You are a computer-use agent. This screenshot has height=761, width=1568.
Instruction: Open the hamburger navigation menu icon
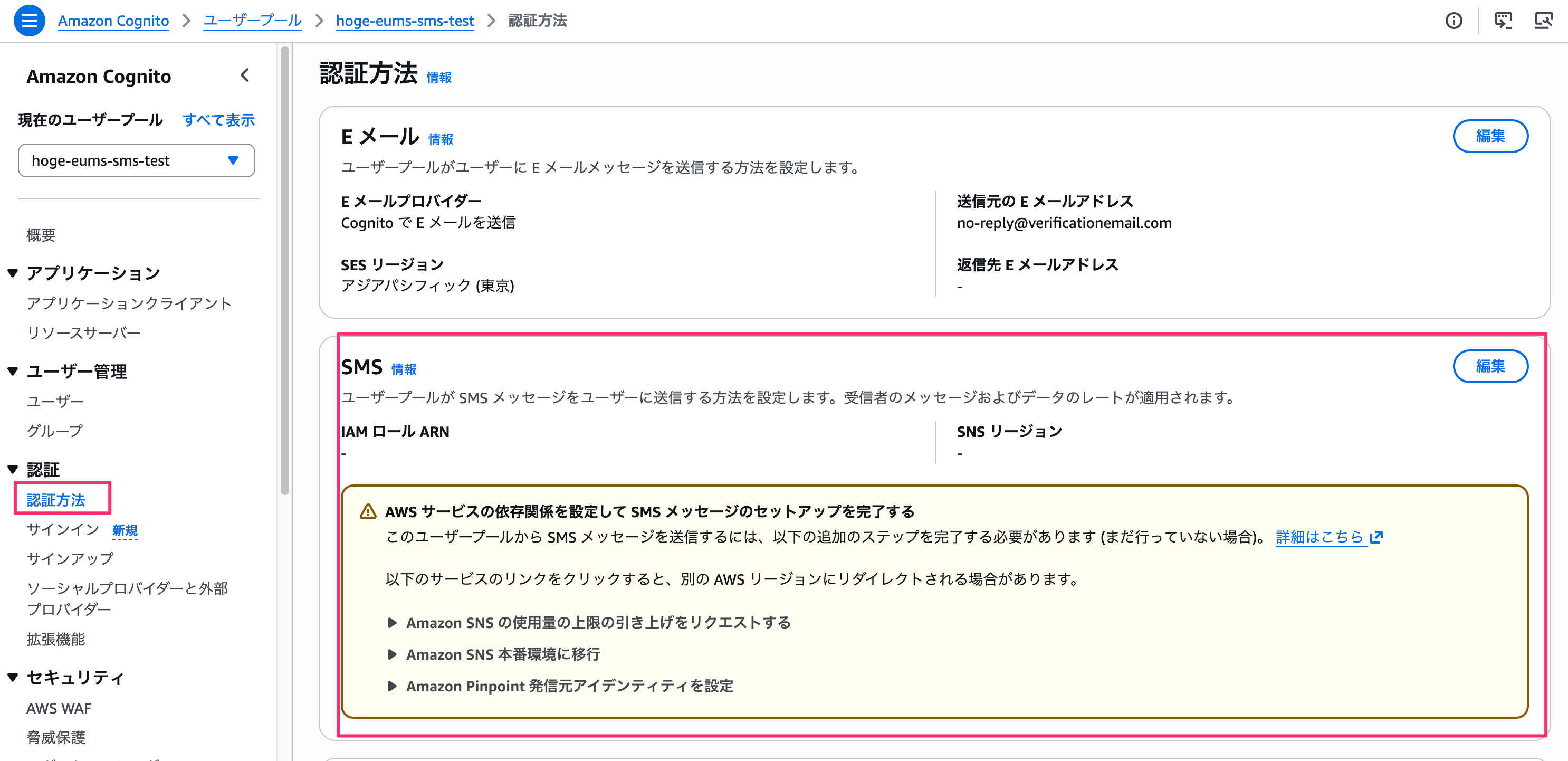(x=29, y=21)
